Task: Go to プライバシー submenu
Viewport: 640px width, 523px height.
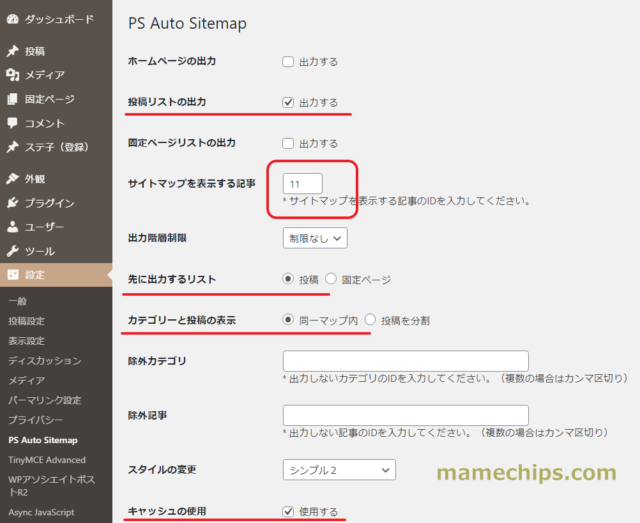Action: click(x=36, y=420)
